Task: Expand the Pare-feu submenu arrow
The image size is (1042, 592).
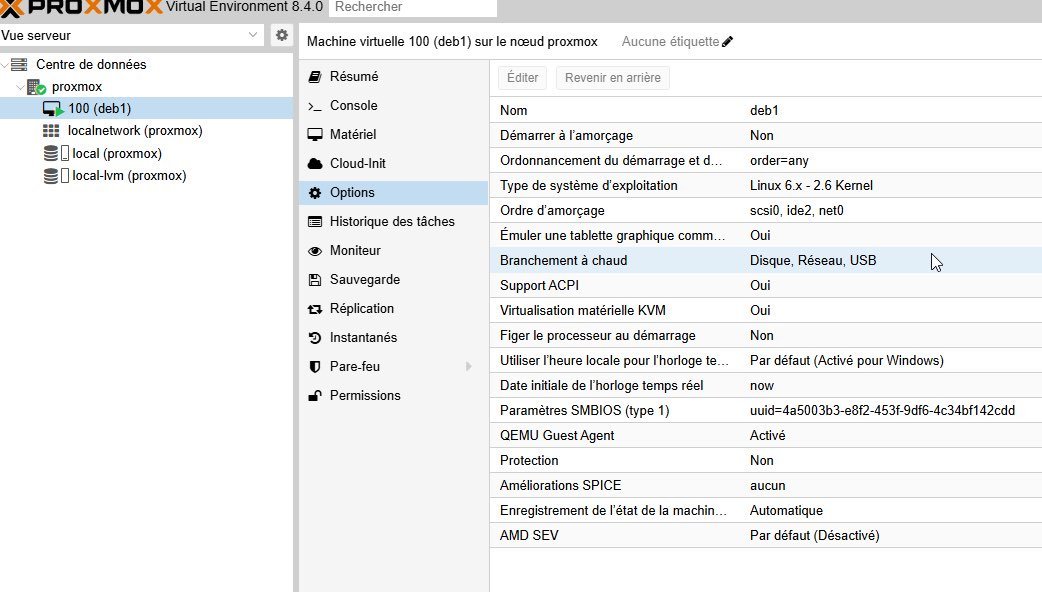Action: [469, 367]
